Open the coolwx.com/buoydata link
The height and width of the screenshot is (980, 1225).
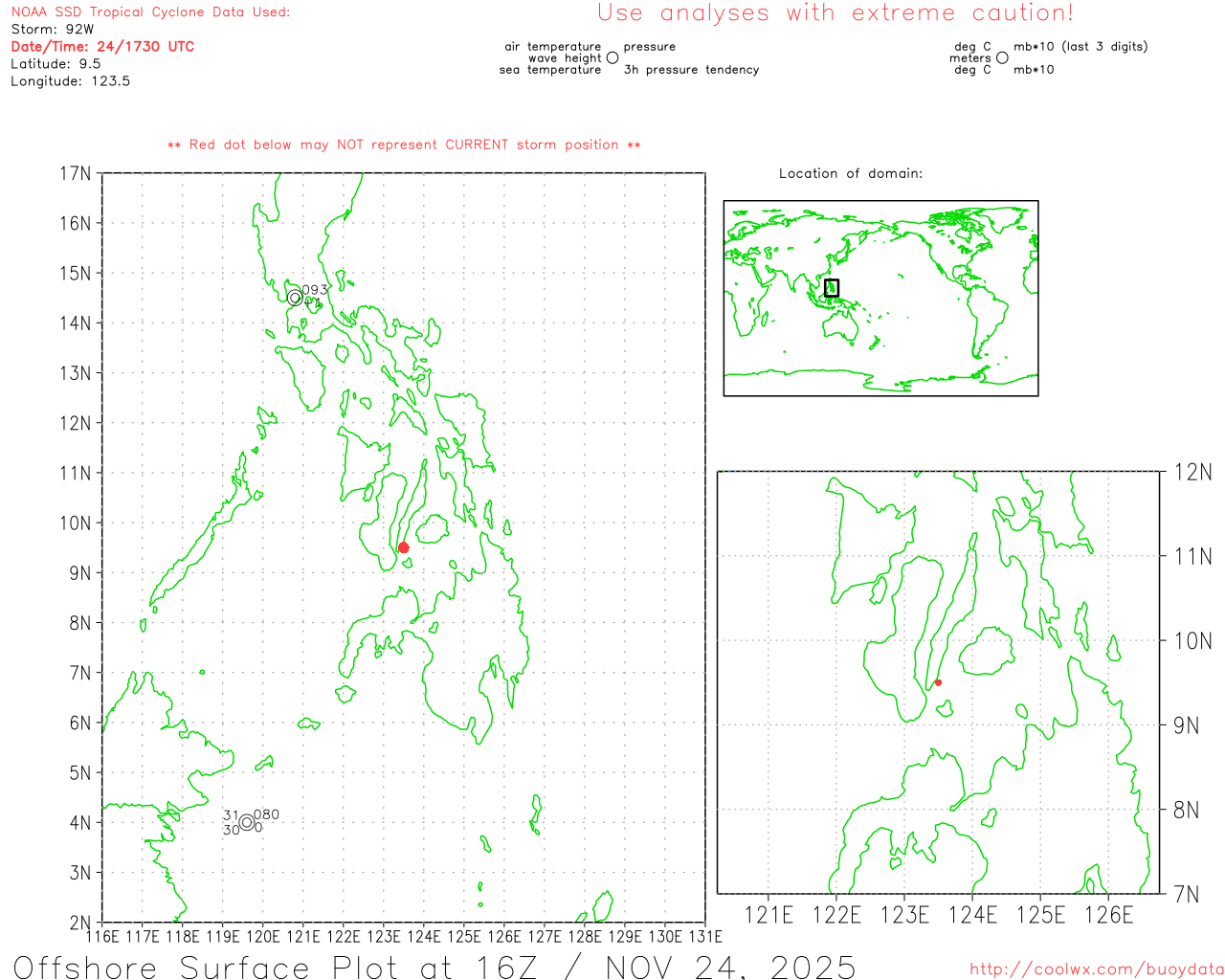click(1096, 969)
